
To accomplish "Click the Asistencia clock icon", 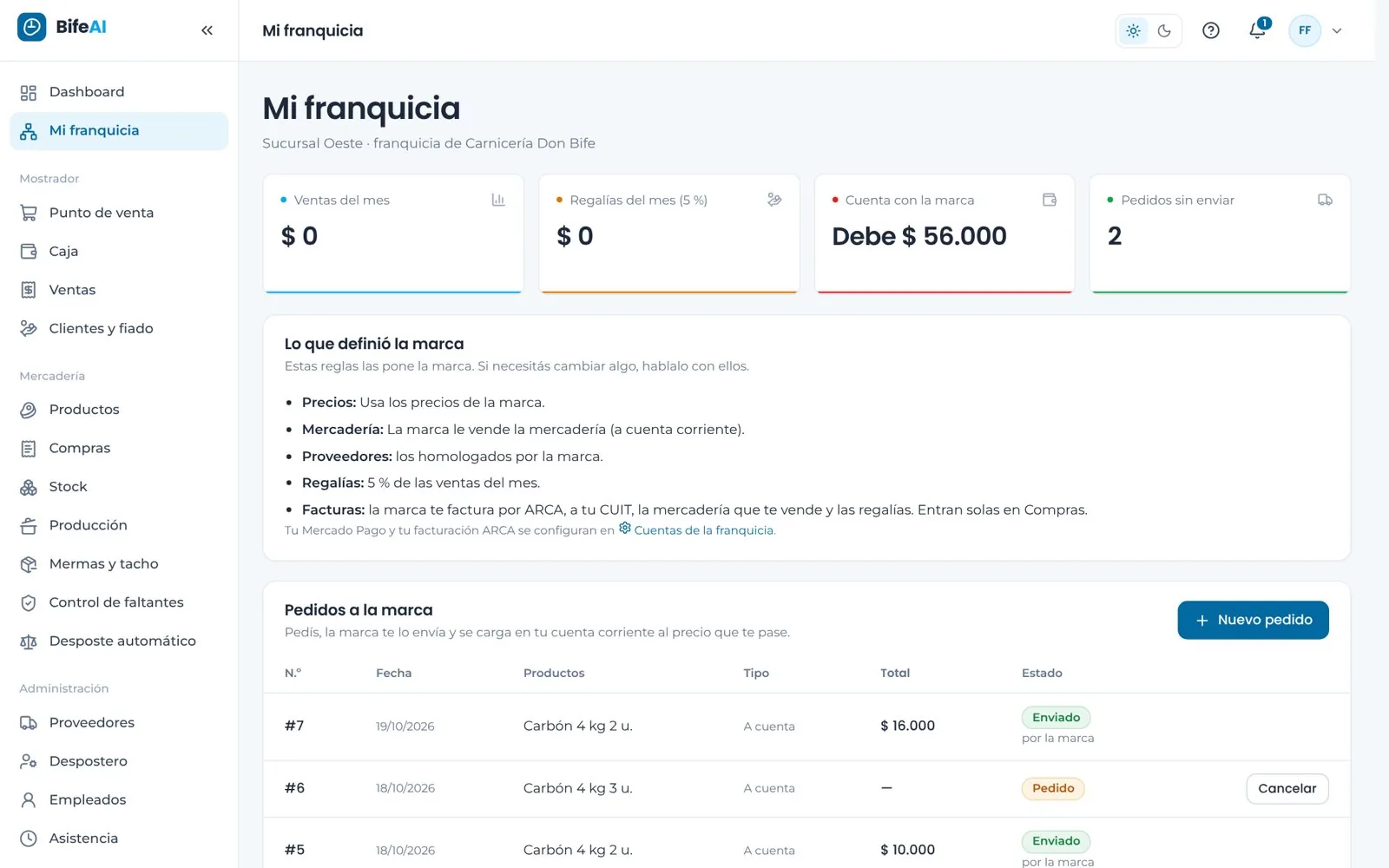I will [29, 838].
